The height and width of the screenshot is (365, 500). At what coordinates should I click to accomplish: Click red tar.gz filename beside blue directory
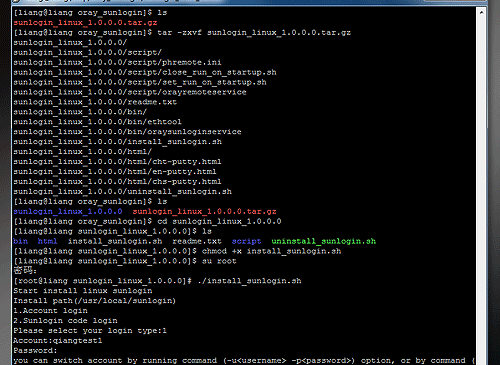point(204,212)
